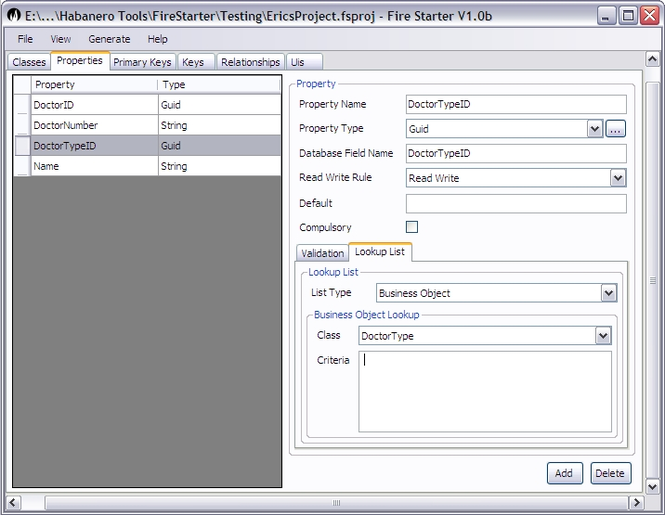Select the DoctorID property row
The height and width of the screenshot is (515, 665).
148,105
